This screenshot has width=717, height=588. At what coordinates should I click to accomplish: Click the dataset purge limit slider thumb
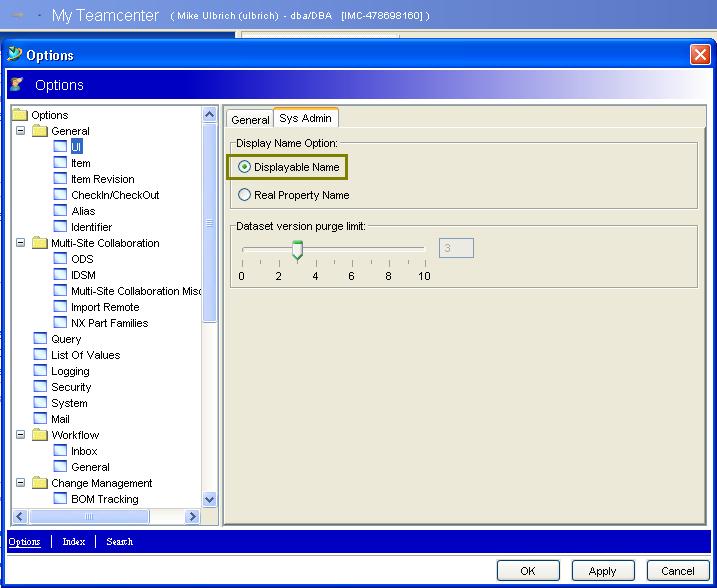click(297, 251)
